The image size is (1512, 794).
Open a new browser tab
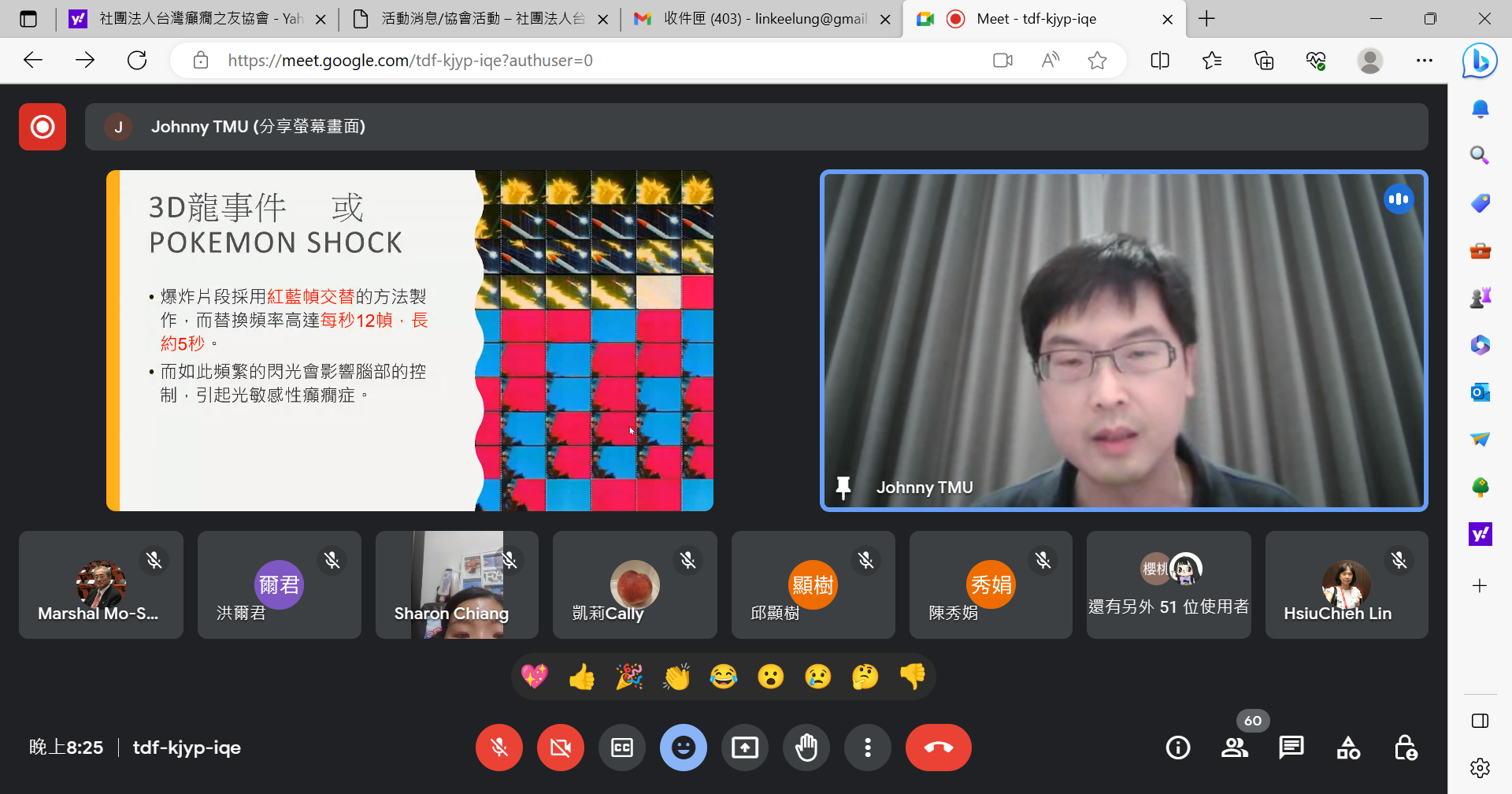(1206, 19)
